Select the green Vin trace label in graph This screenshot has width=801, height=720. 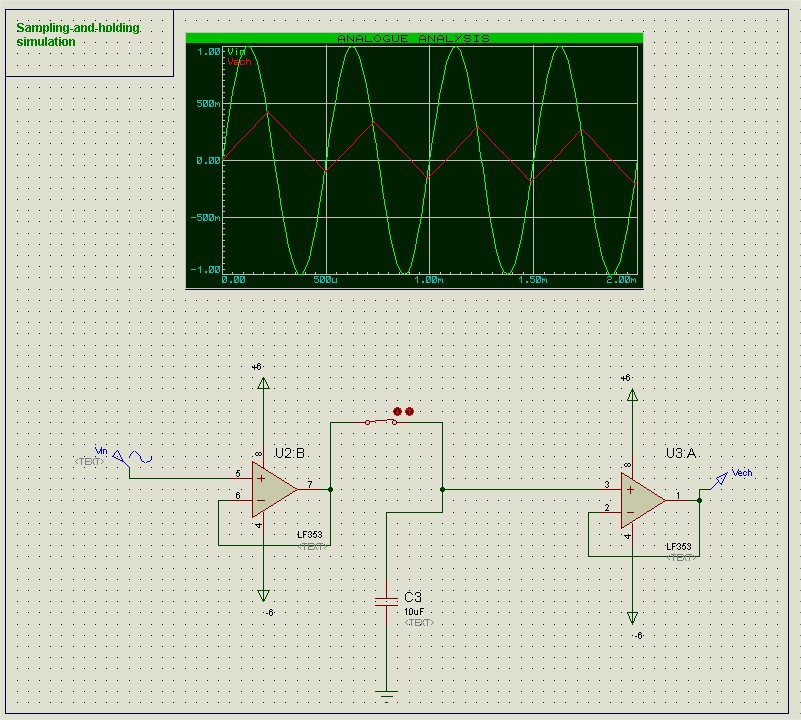click(x=237, y=52)
